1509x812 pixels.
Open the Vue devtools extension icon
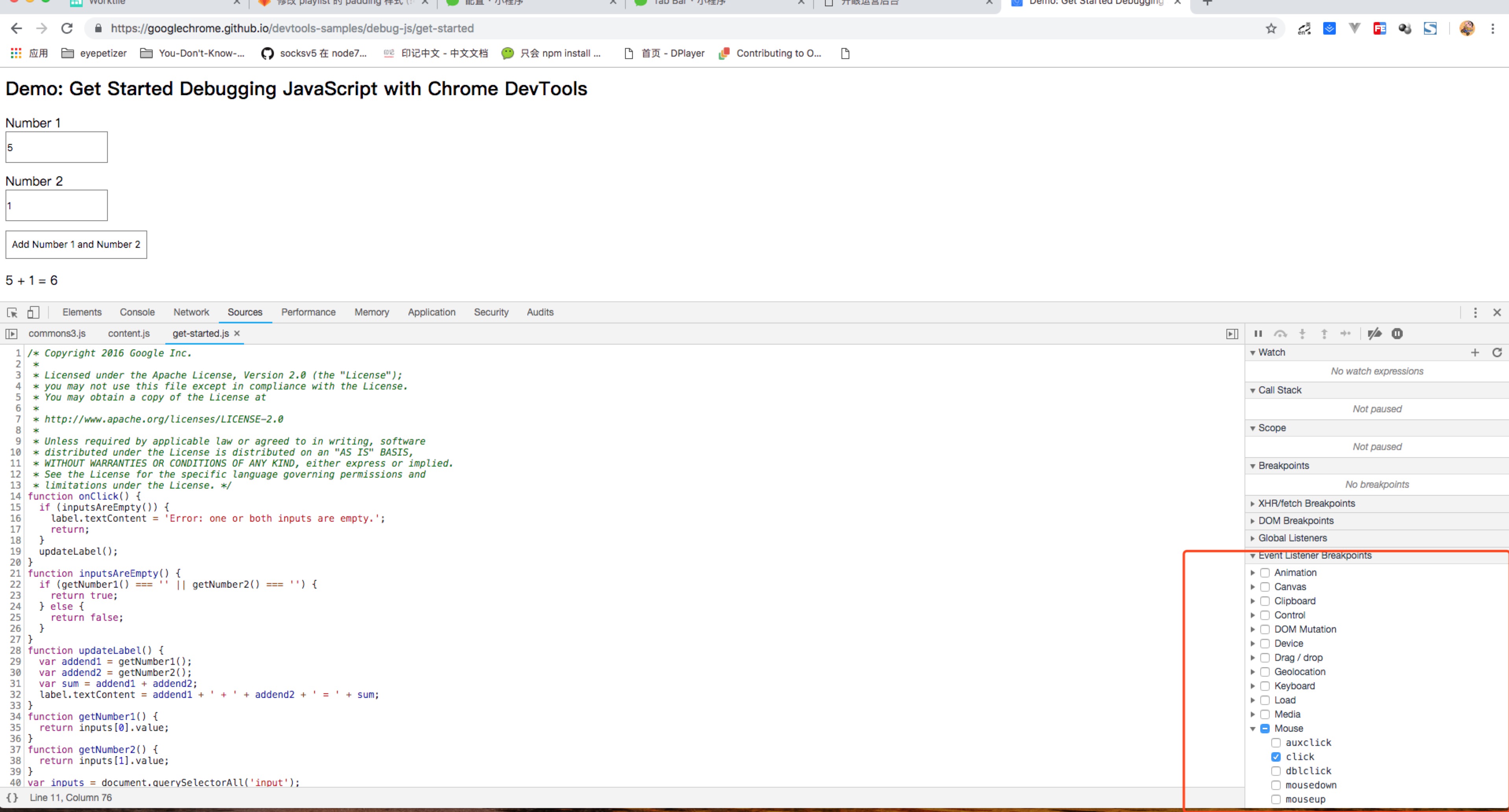(x=1354, y=28)
